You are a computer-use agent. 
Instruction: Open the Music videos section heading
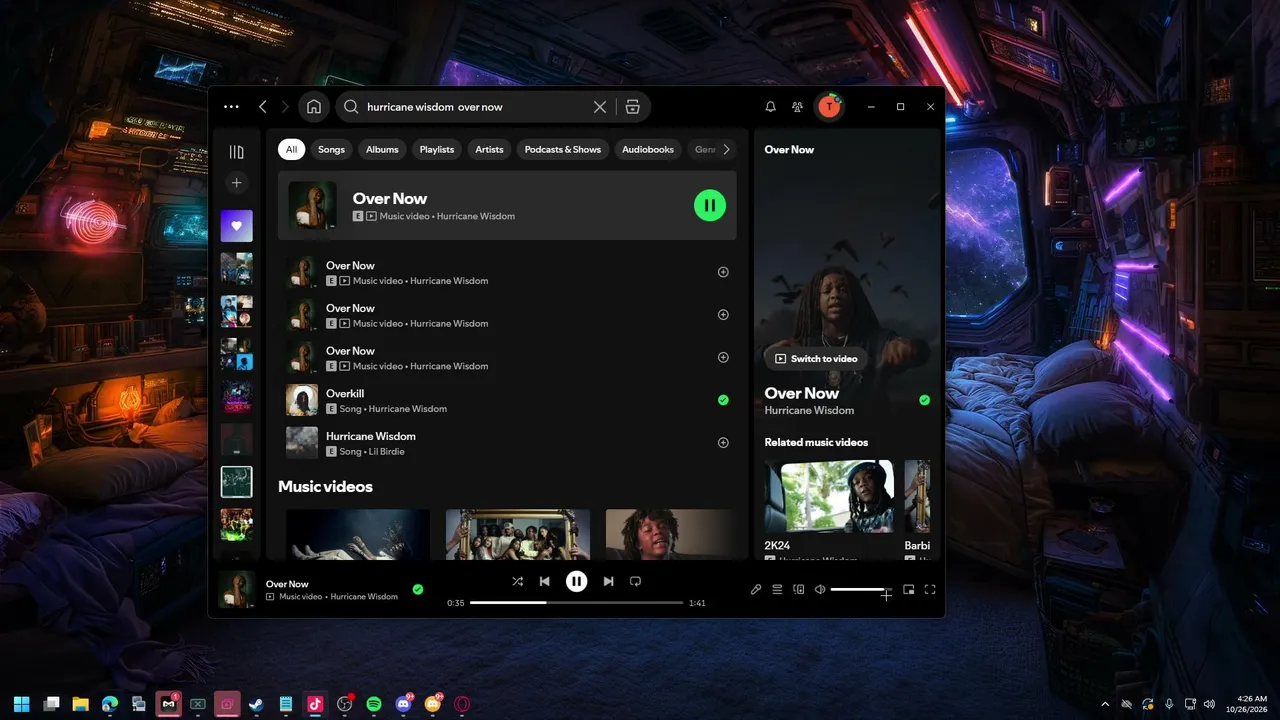[x=325, y=487]
